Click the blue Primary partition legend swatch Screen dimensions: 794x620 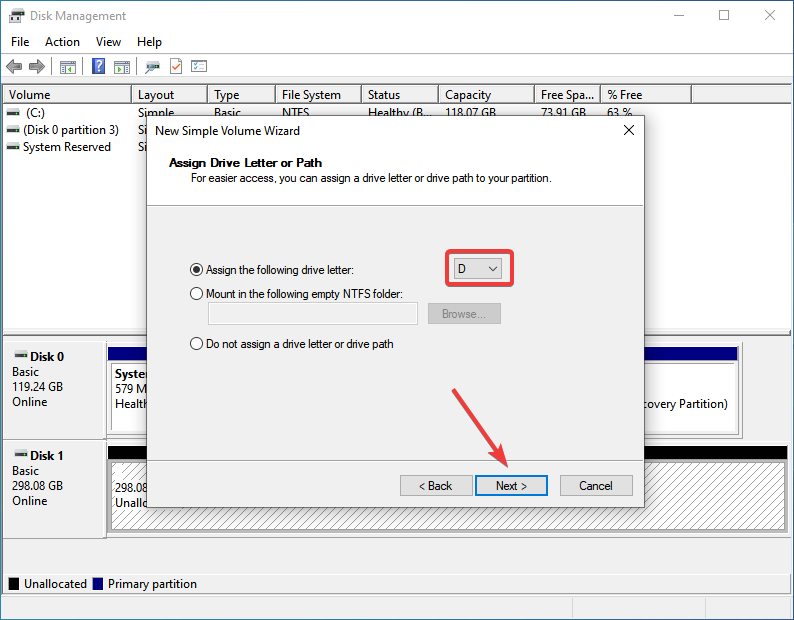[x=98, y=584]
